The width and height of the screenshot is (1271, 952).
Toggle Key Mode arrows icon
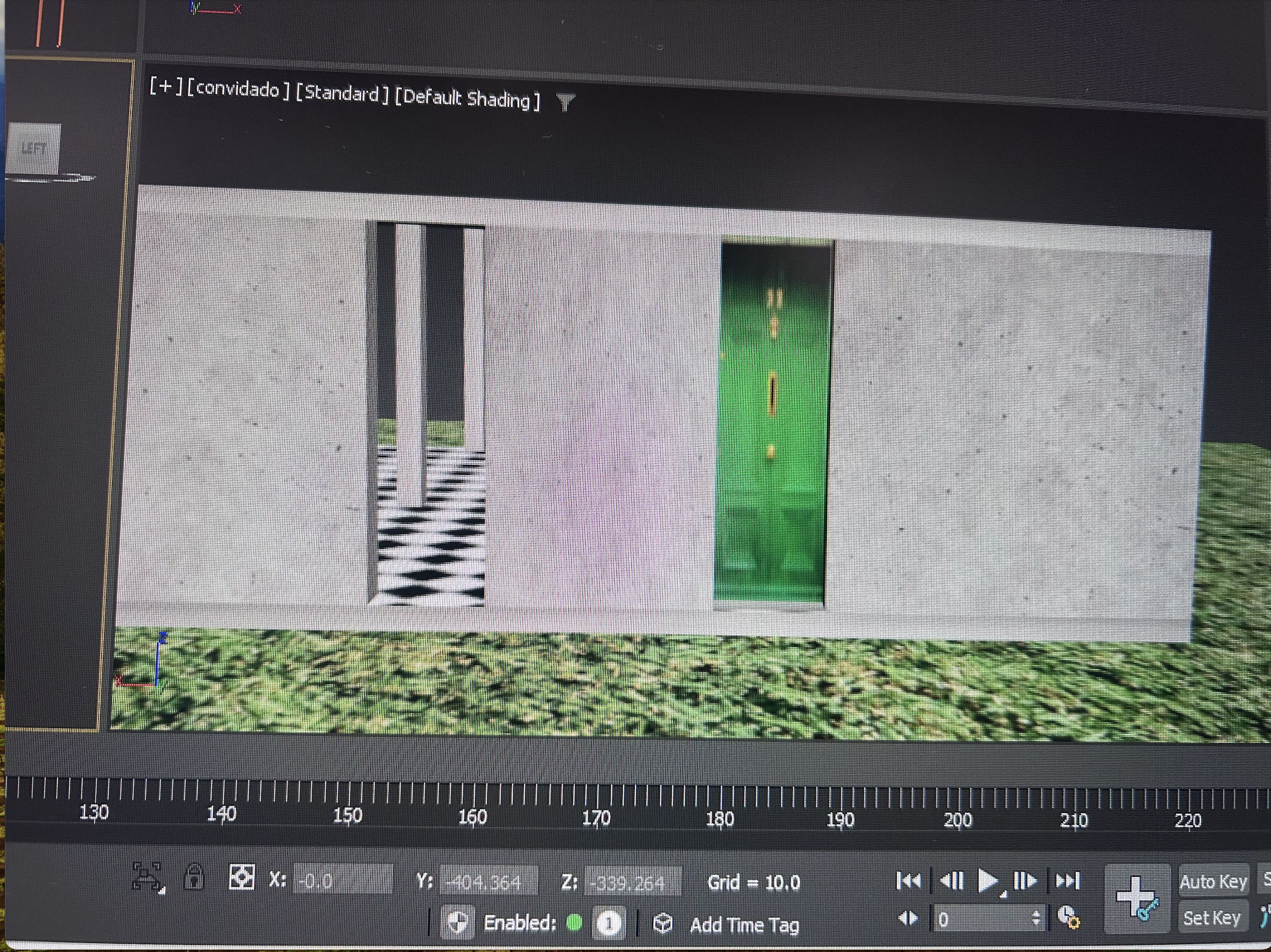click(x=908, y=919)
